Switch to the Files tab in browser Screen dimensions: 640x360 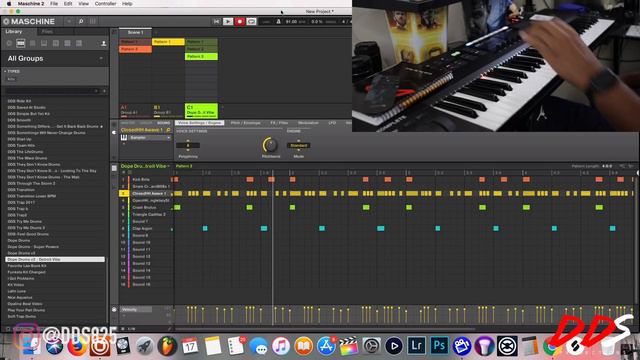tap(47, 31)
